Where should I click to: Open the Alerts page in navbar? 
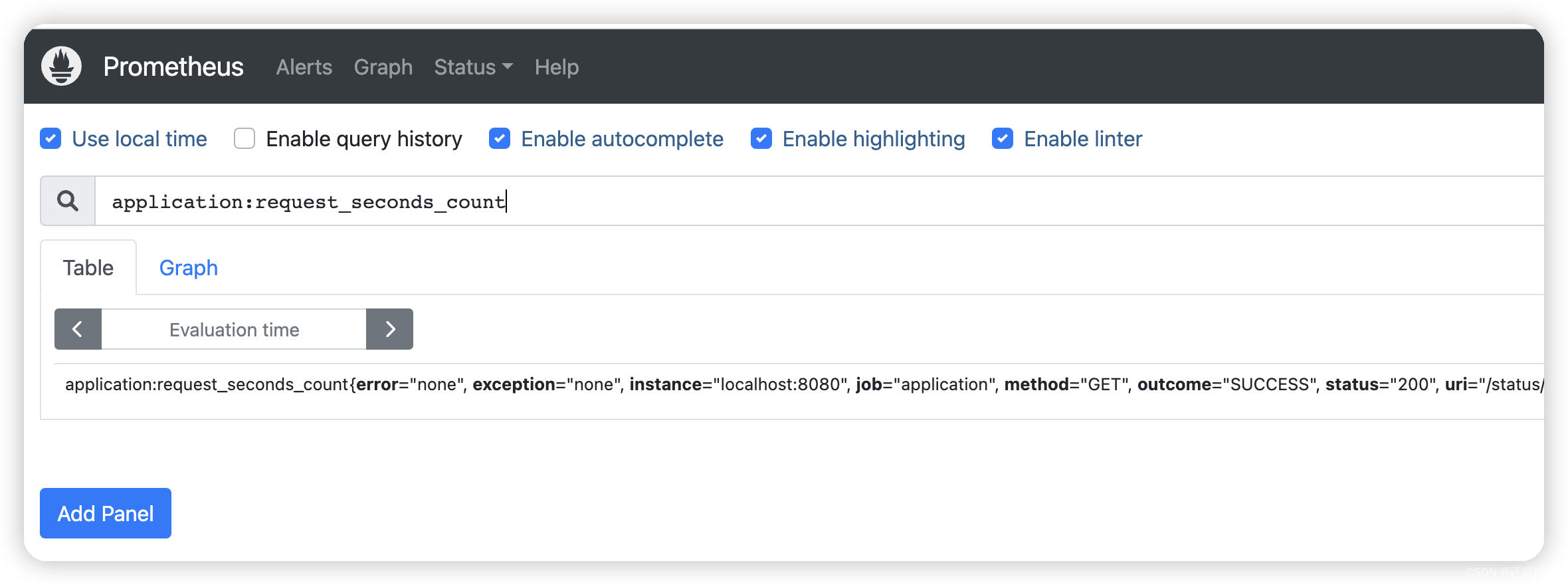(304, 67)
